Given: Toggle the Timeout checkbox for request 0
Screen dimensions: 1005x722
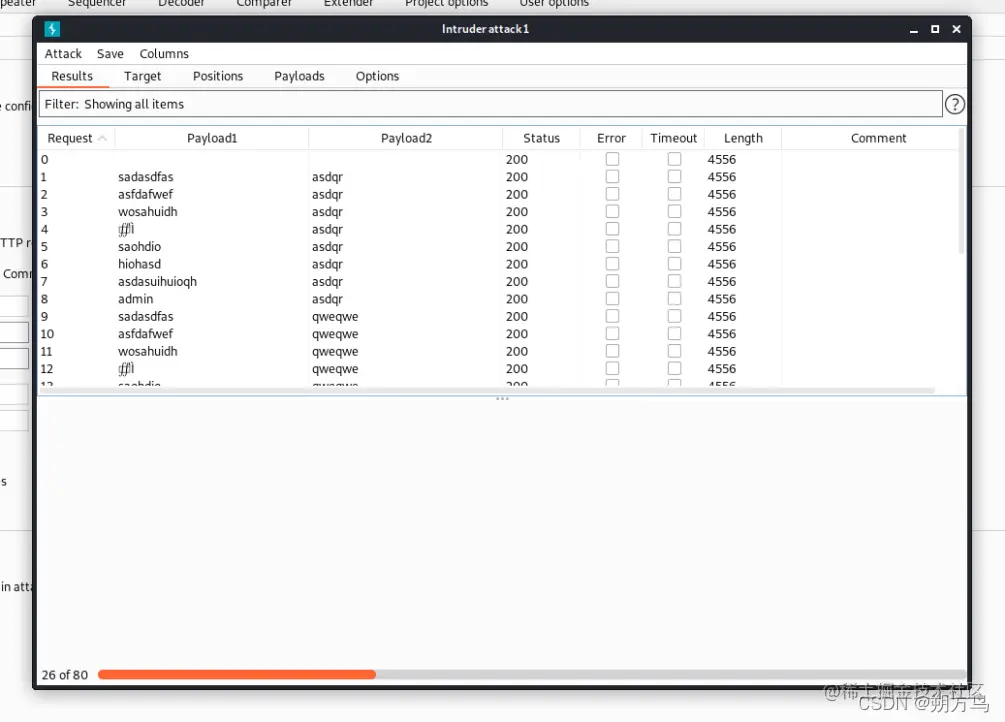Looking at the screenshot, I should pos(674,159).
